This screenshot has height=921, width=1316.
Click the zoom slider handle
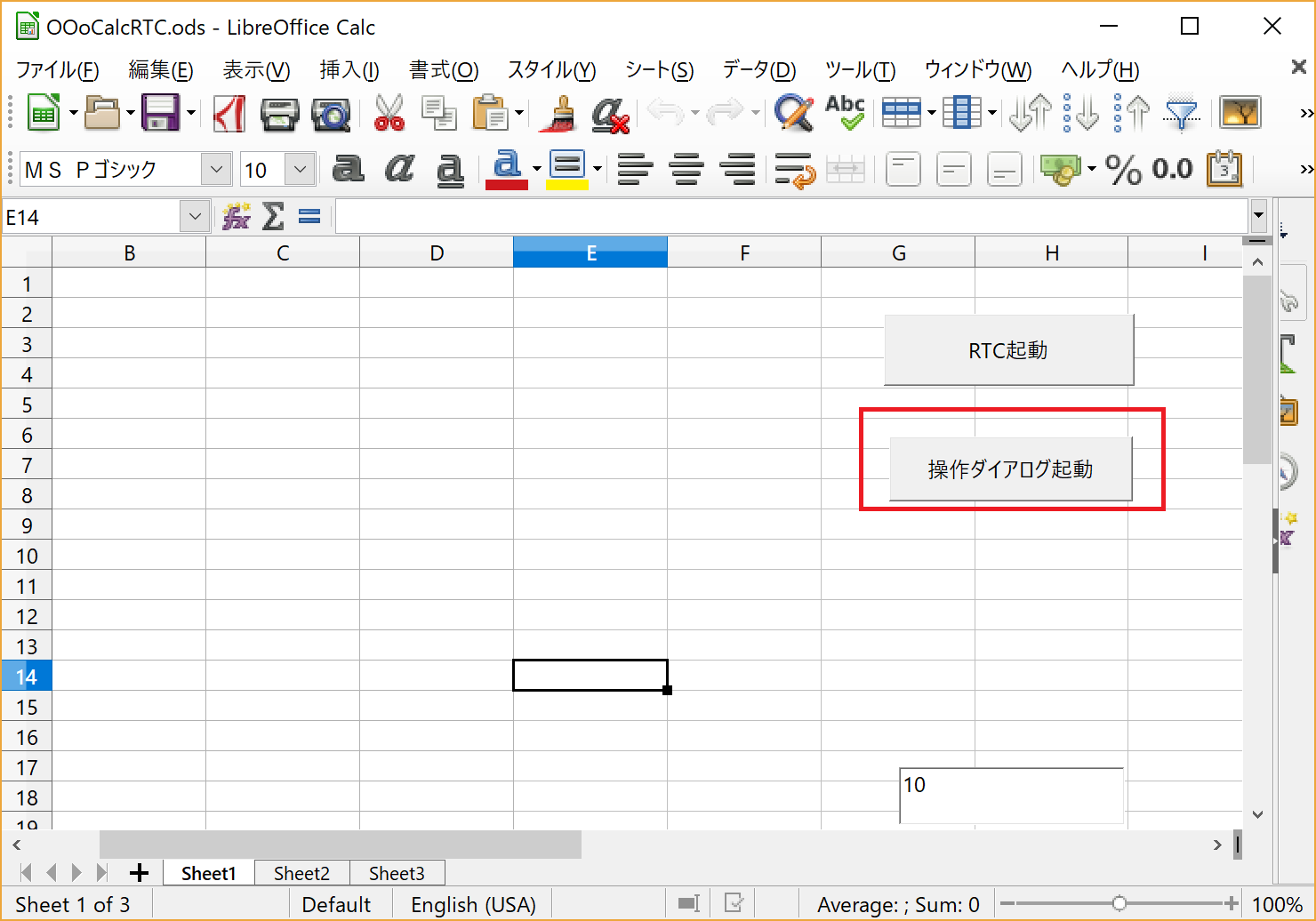[x=1119, y=904]
